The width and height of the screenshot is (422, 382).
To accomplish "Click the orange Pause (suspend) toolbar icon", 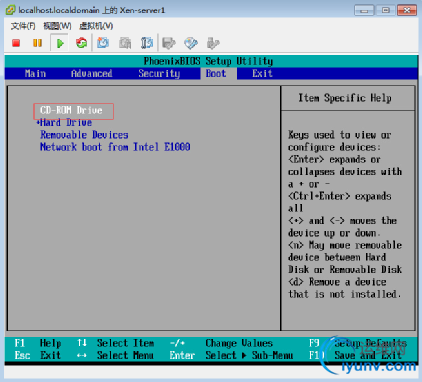I will pos(37,43).
